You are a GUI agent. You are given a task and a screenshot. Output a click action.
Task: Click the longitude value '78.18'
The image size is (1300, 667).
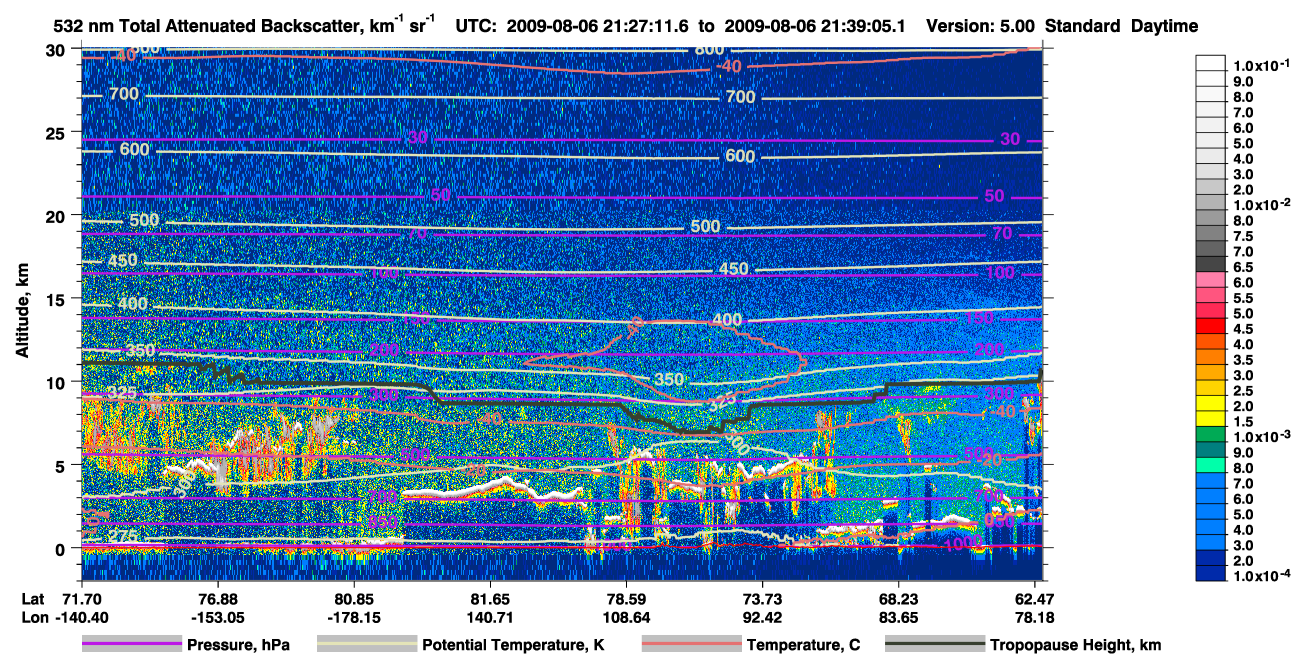1034,617
